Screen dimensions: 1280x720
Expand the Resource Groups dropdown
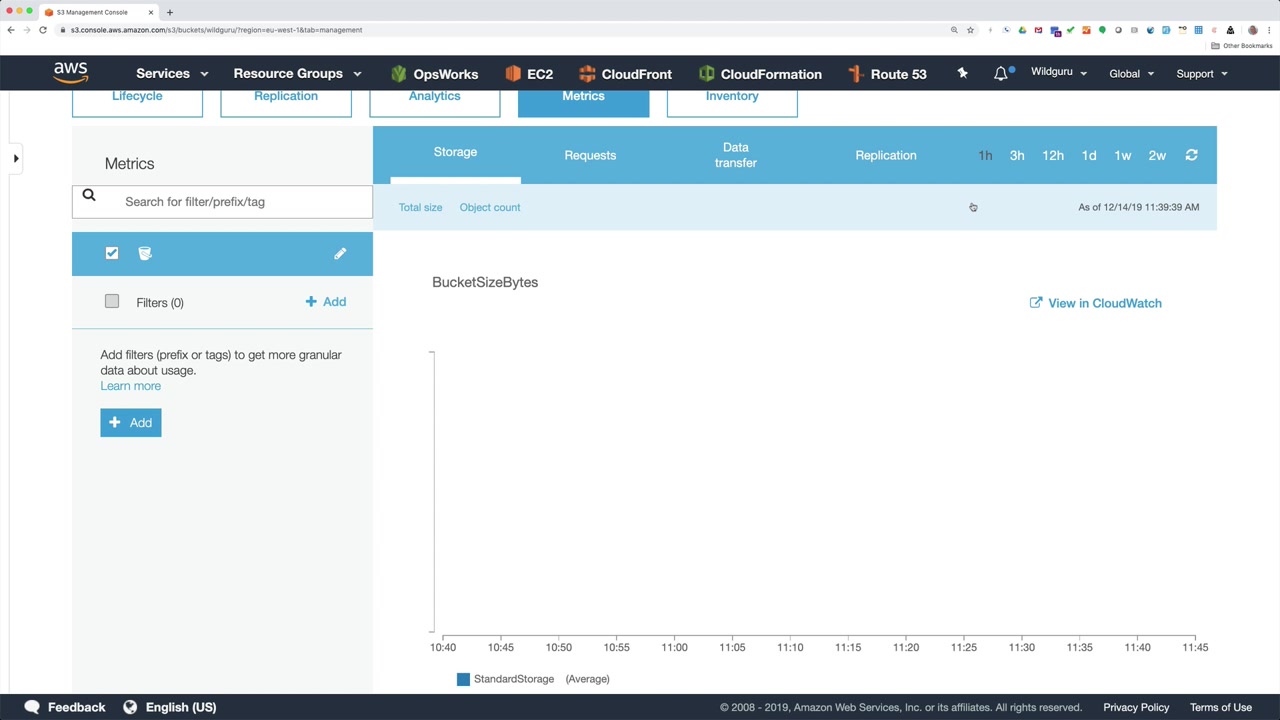point(297,74)
